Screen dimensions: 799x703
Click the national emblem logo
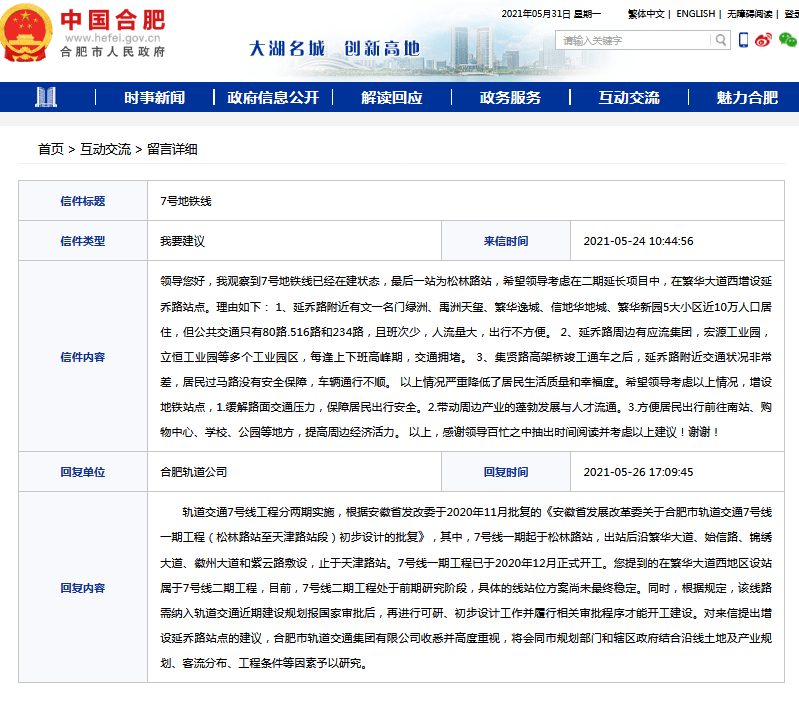pos(25,33)
